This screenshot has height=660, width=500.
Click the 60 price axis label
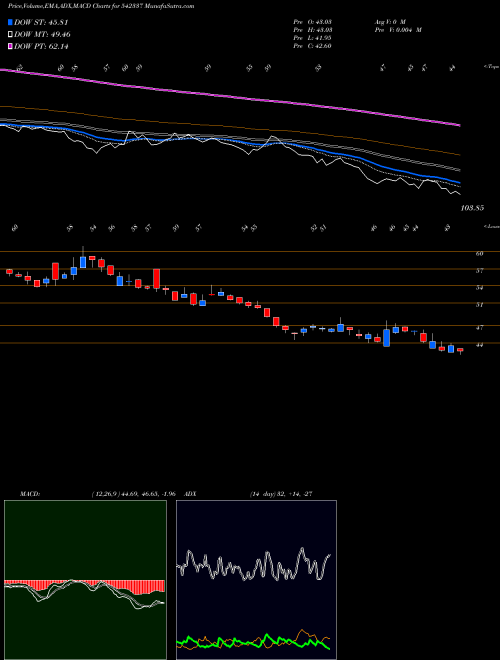point(479,253)
